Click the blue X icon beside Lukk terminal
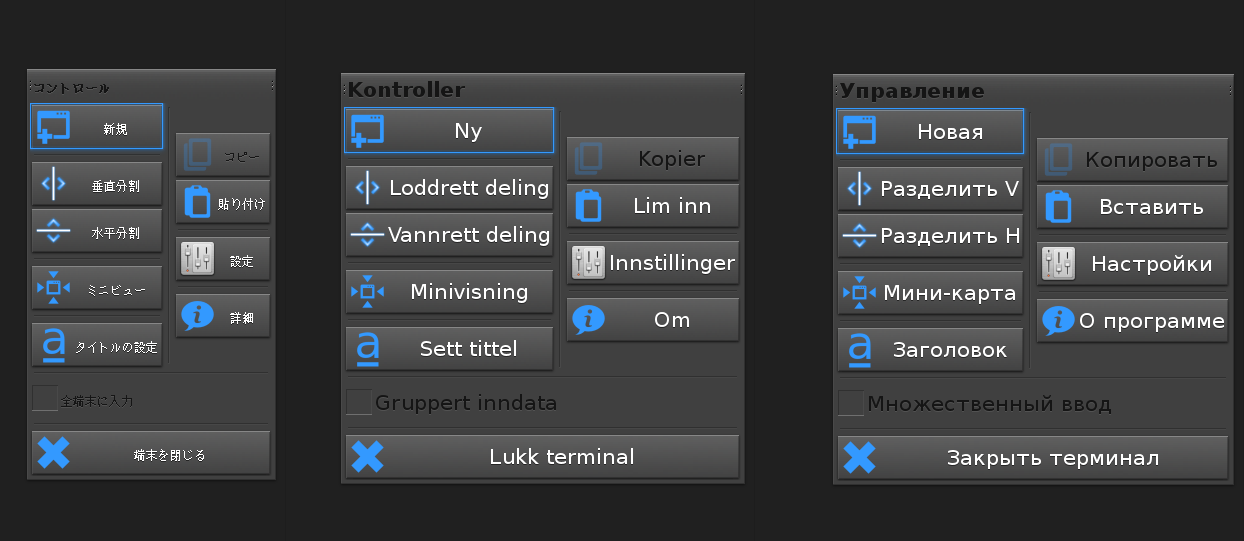Viewport: 1244px width, 541px height. pyautogui.click(x=368, y=457)
